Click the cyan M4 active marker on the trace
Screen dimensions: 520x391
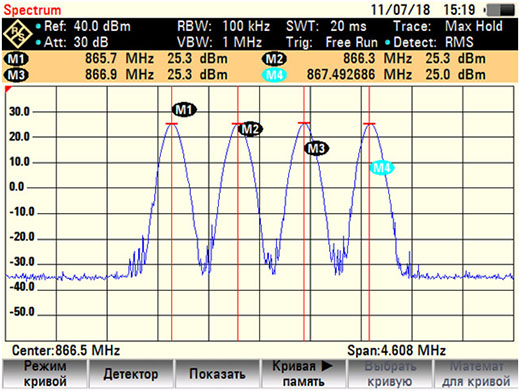tap(382, 168)
